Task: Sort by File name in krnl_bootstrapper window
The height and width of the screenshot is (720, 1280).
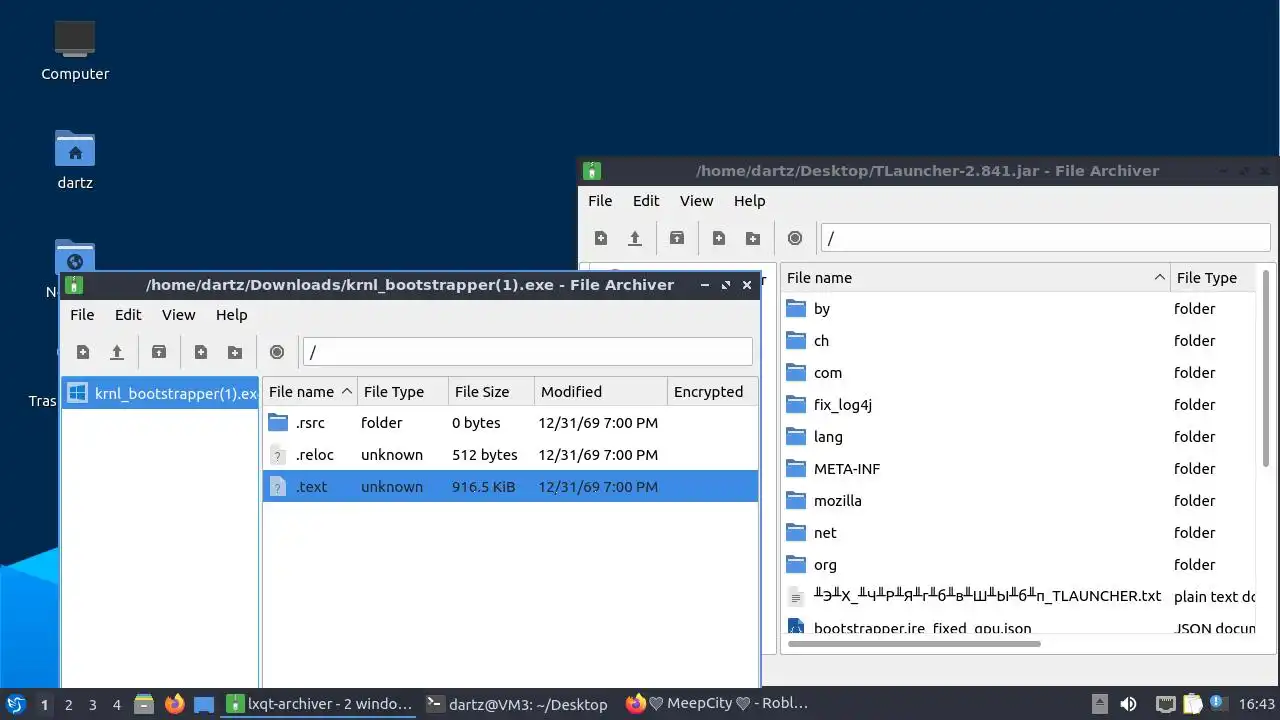Action: (310, 392)
